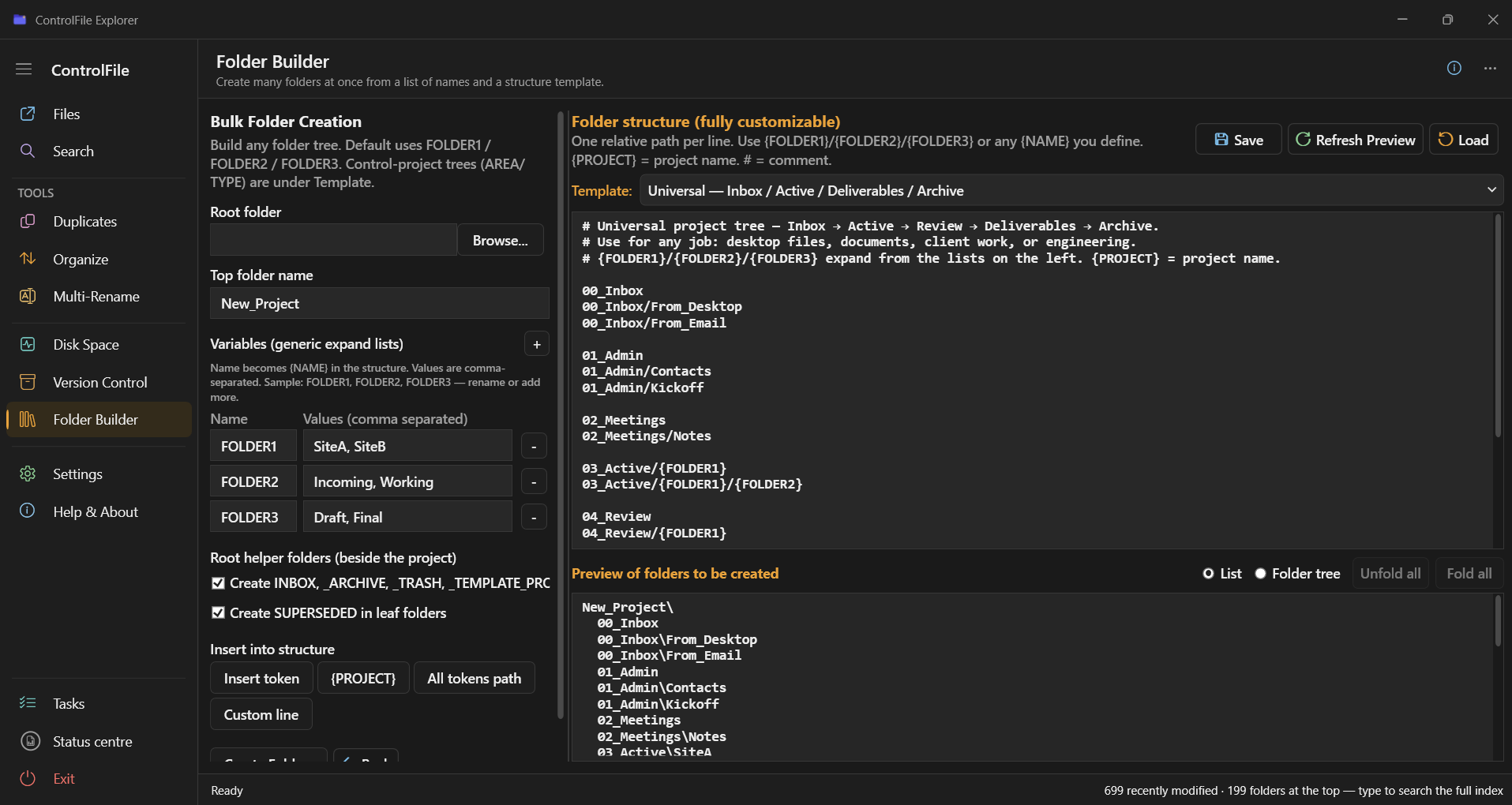This screenshot has width=1512, height=805.
Task: Click Fold all button
Action: (1469, 574)
